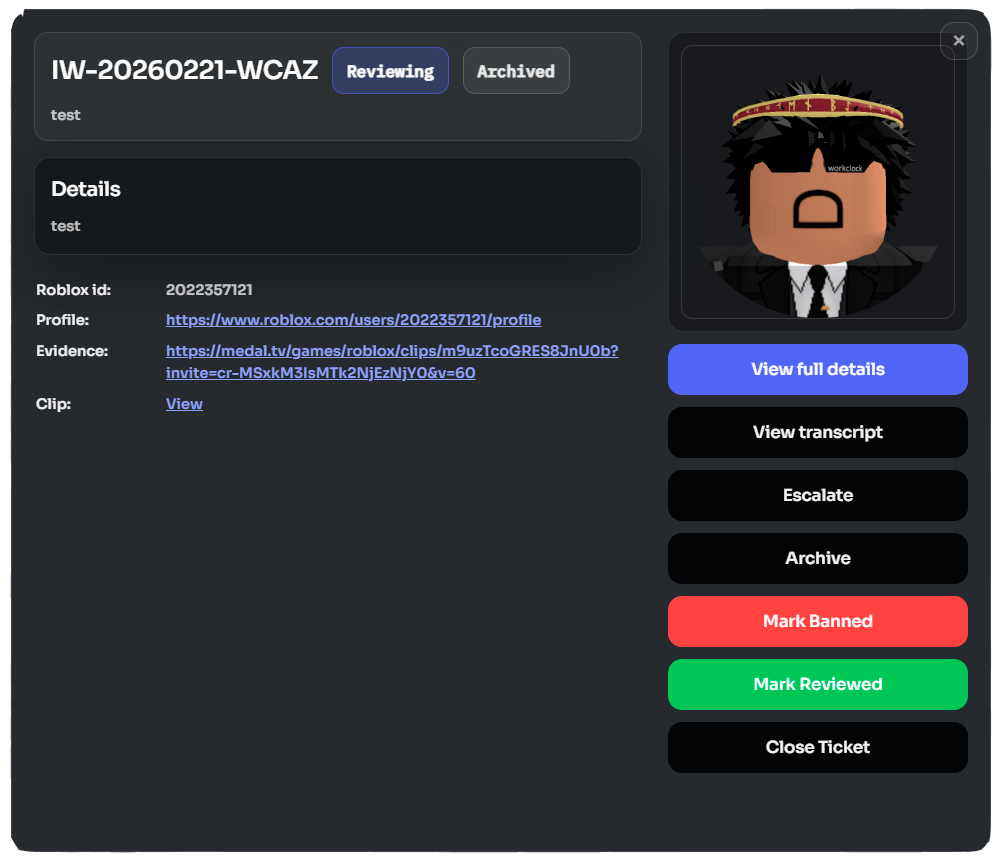Open the Roblox profile link
The image size is (1004, 862).
(353, 319)
